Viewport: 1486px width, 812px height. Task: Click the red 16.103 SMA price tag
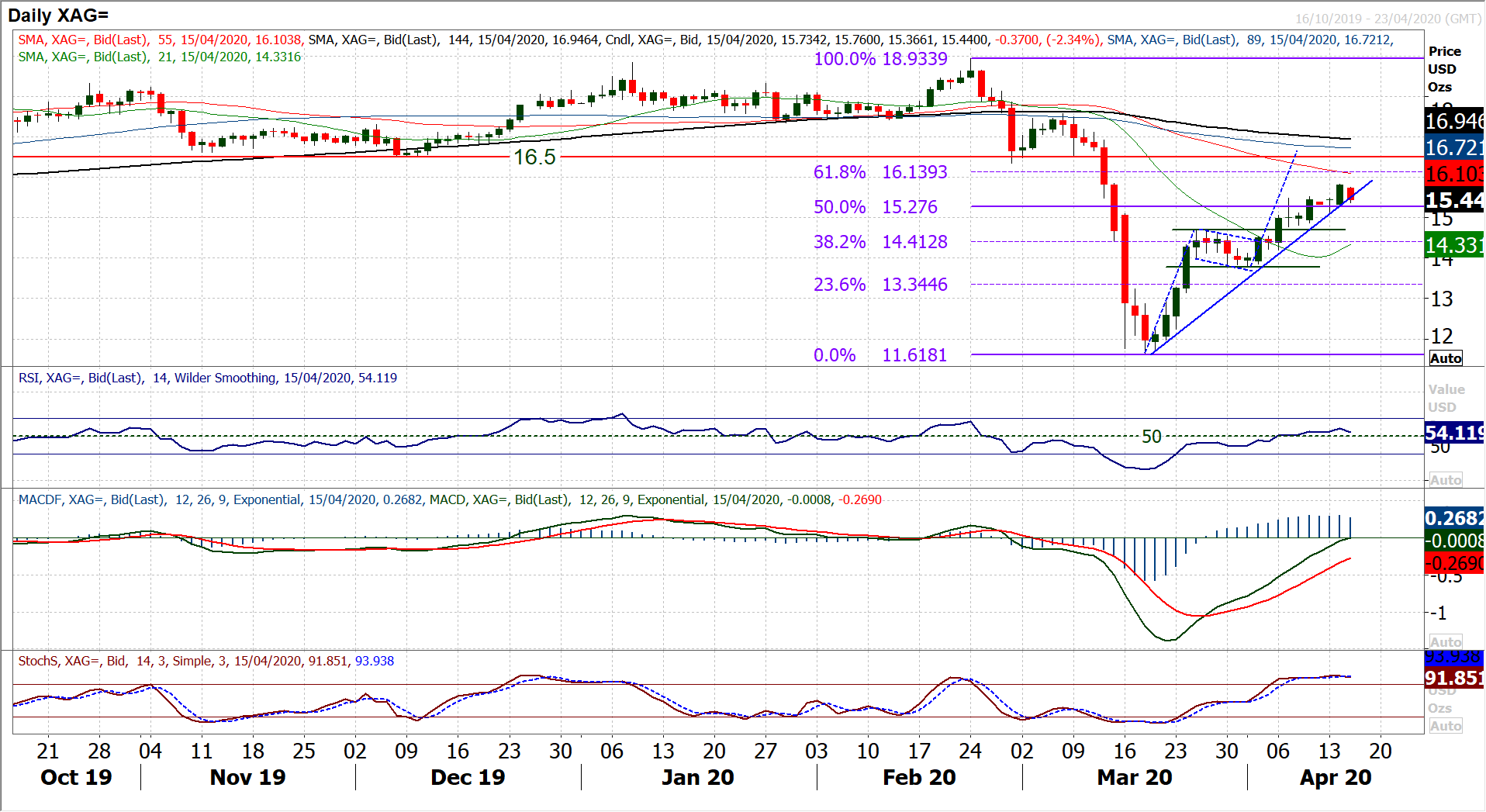1454,174
